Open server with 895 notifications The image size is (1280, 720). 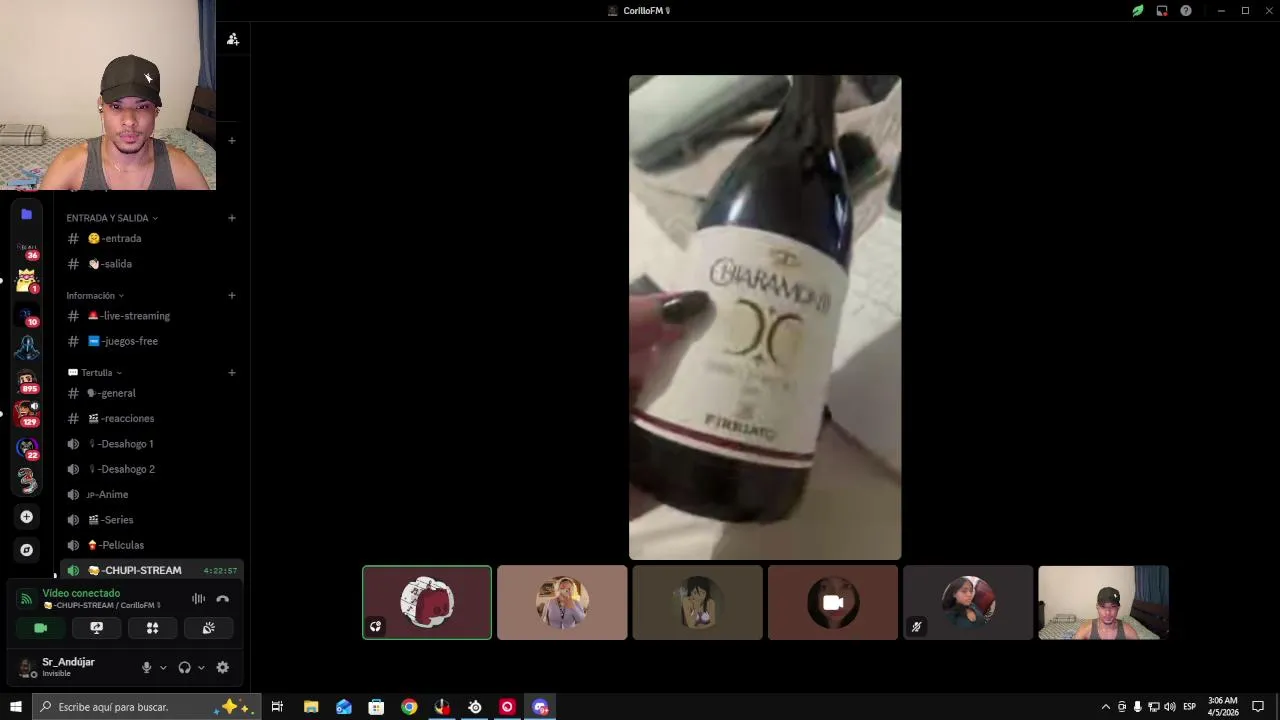(27, 382)
